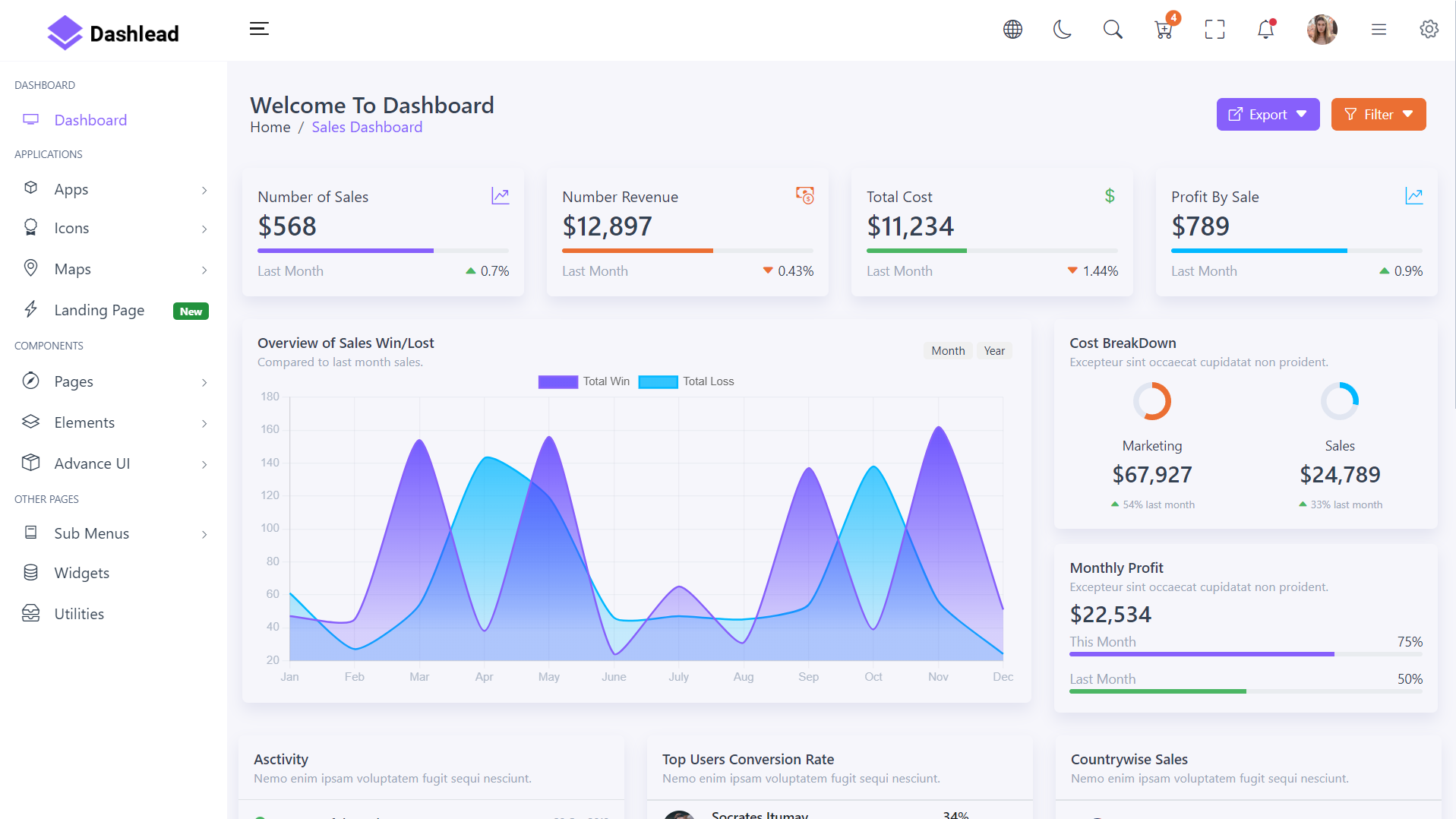The height and width of the screenshot is (819, 1456).
Task: Click the Landing Page lightning icon
Action: tap(30, 308)
